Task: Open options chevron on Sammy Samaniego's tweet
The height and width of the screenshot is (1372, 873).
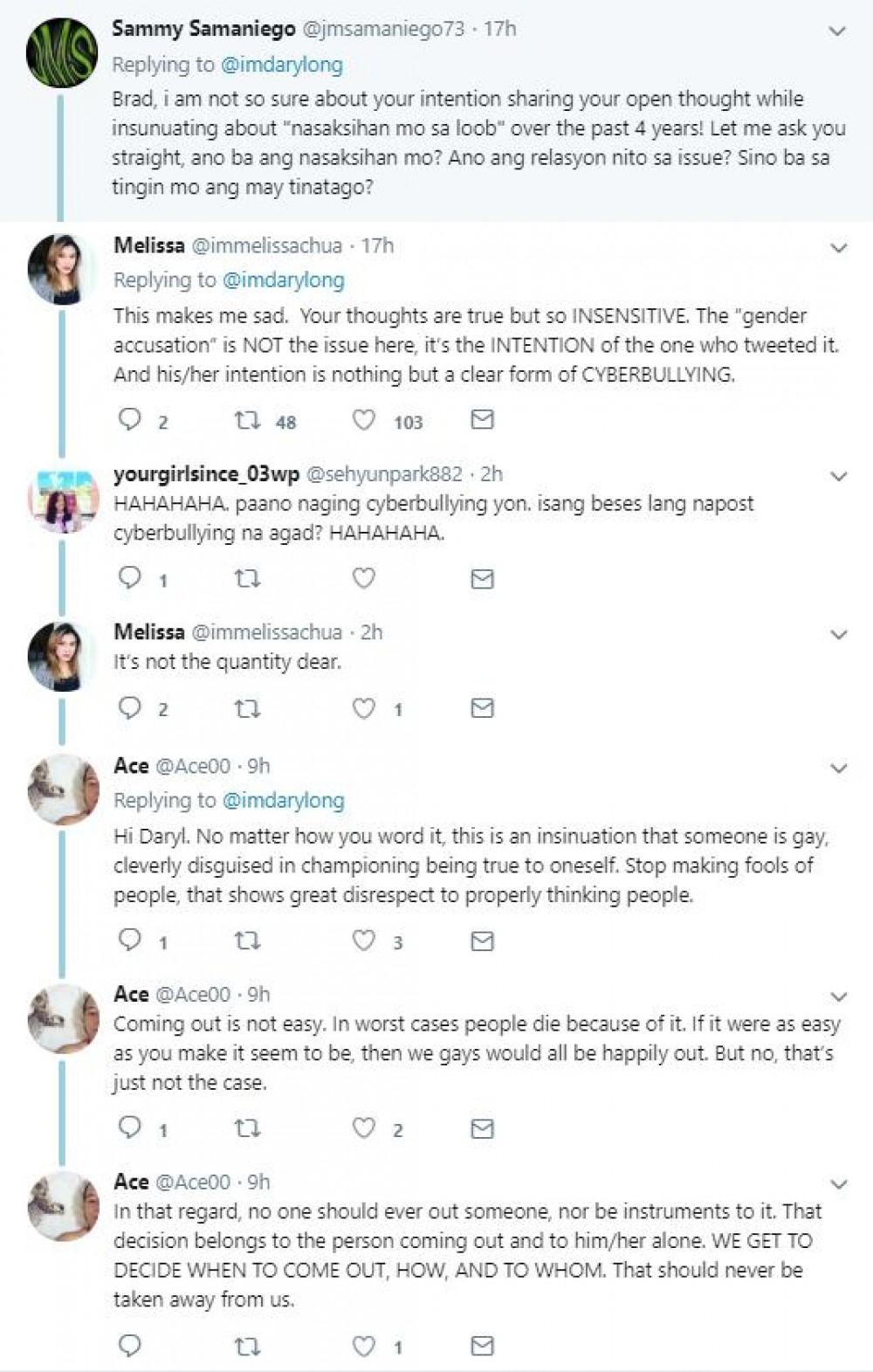Action: [837, 32]
